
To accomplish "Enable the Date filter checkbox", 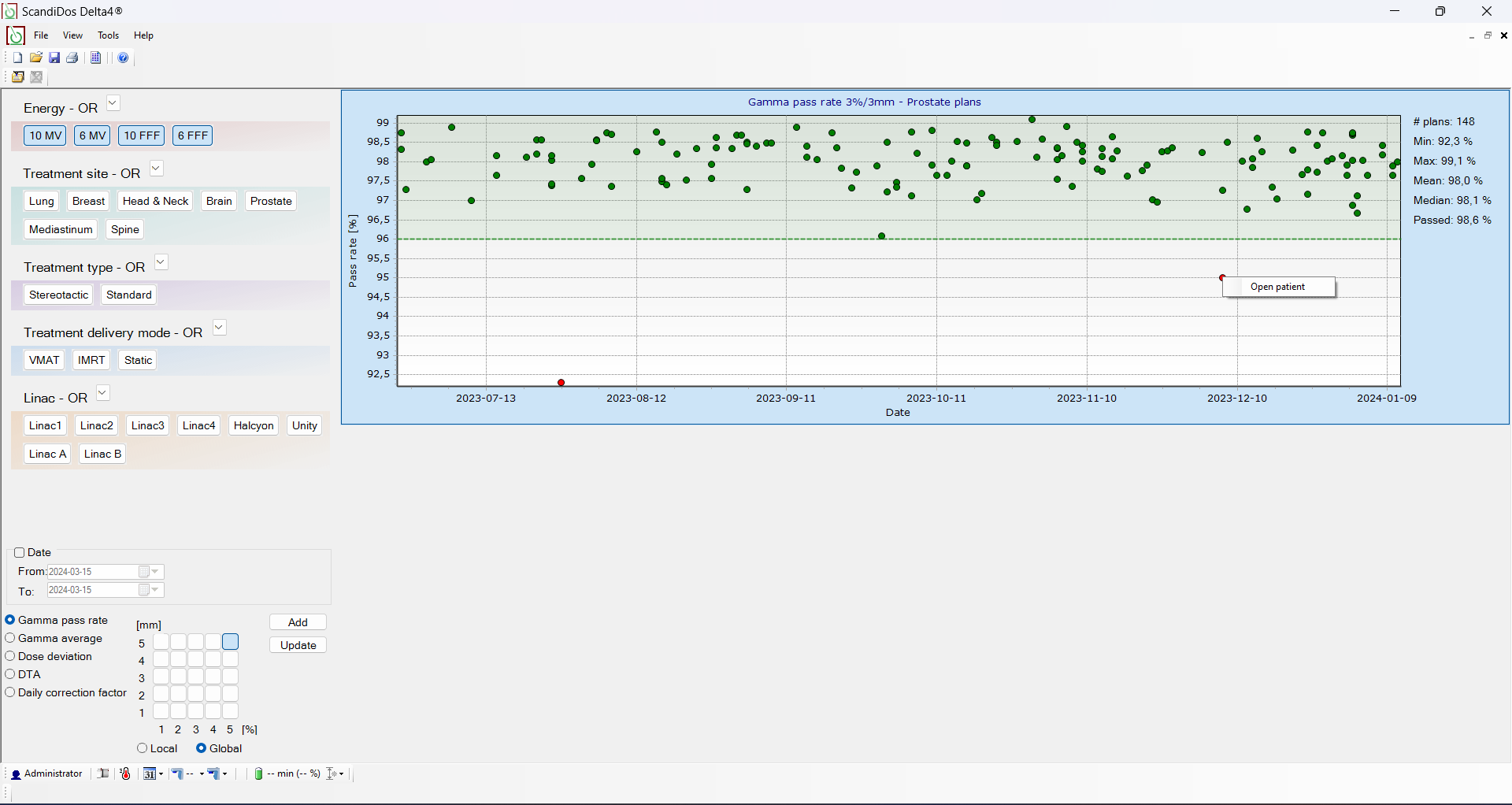I will pyautogui.click(x=20, y=552).
